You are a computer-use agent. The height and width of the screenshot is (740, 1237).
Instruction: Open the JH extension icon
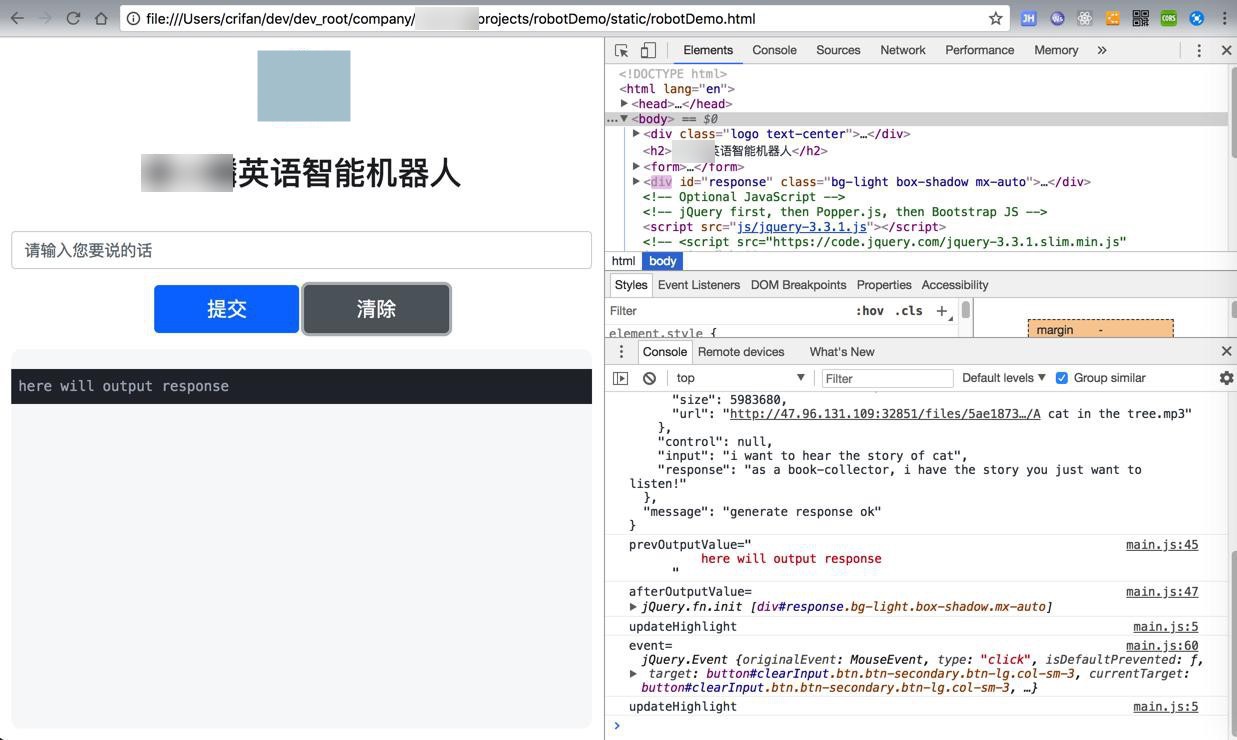[x=1028, y=18]
